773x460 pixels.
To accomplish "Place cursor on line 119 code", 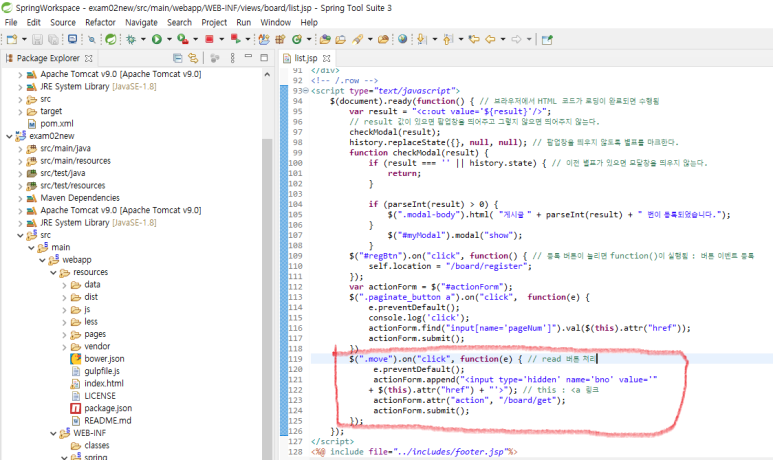I will pyautogui.click(x=473, y=359).
